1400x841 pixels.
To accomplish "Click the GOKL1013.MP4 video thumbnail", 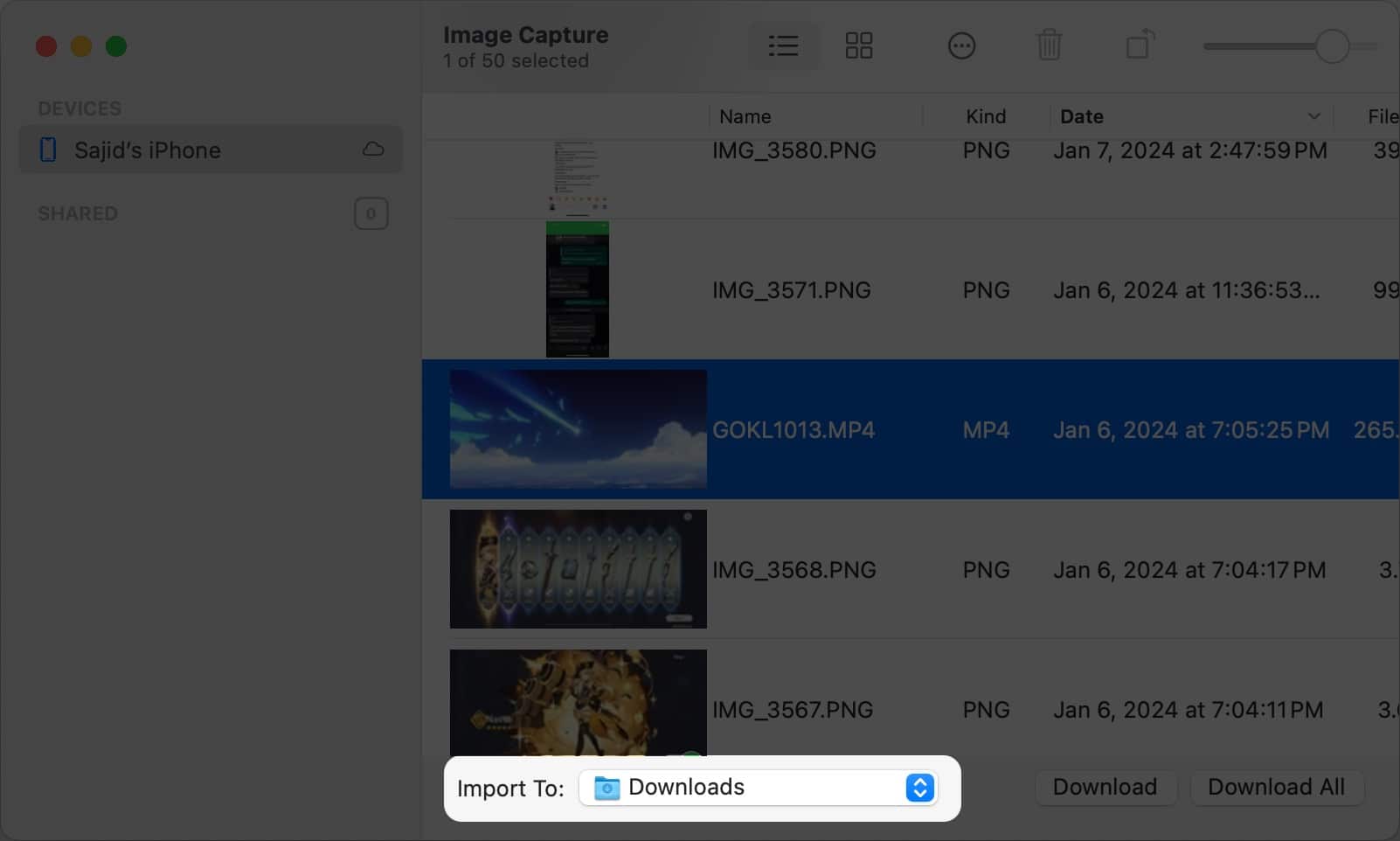I will (578, 429).
